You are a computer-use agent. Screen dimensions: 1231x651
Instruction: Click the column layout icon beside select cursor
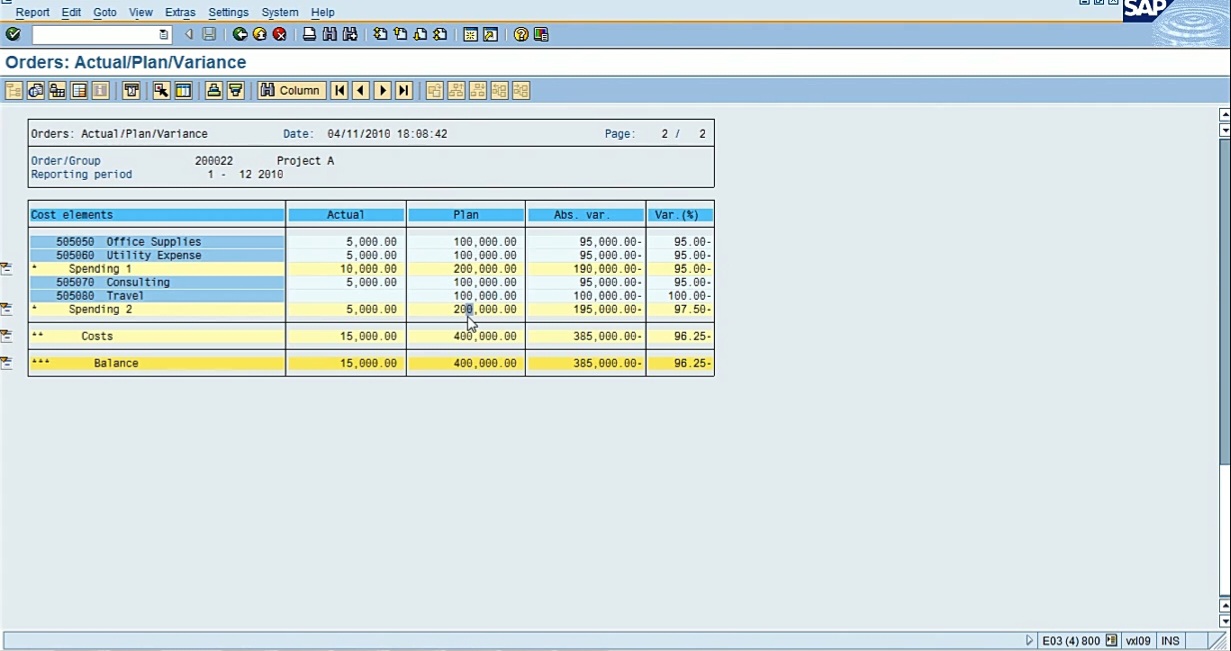click(183, 90)
